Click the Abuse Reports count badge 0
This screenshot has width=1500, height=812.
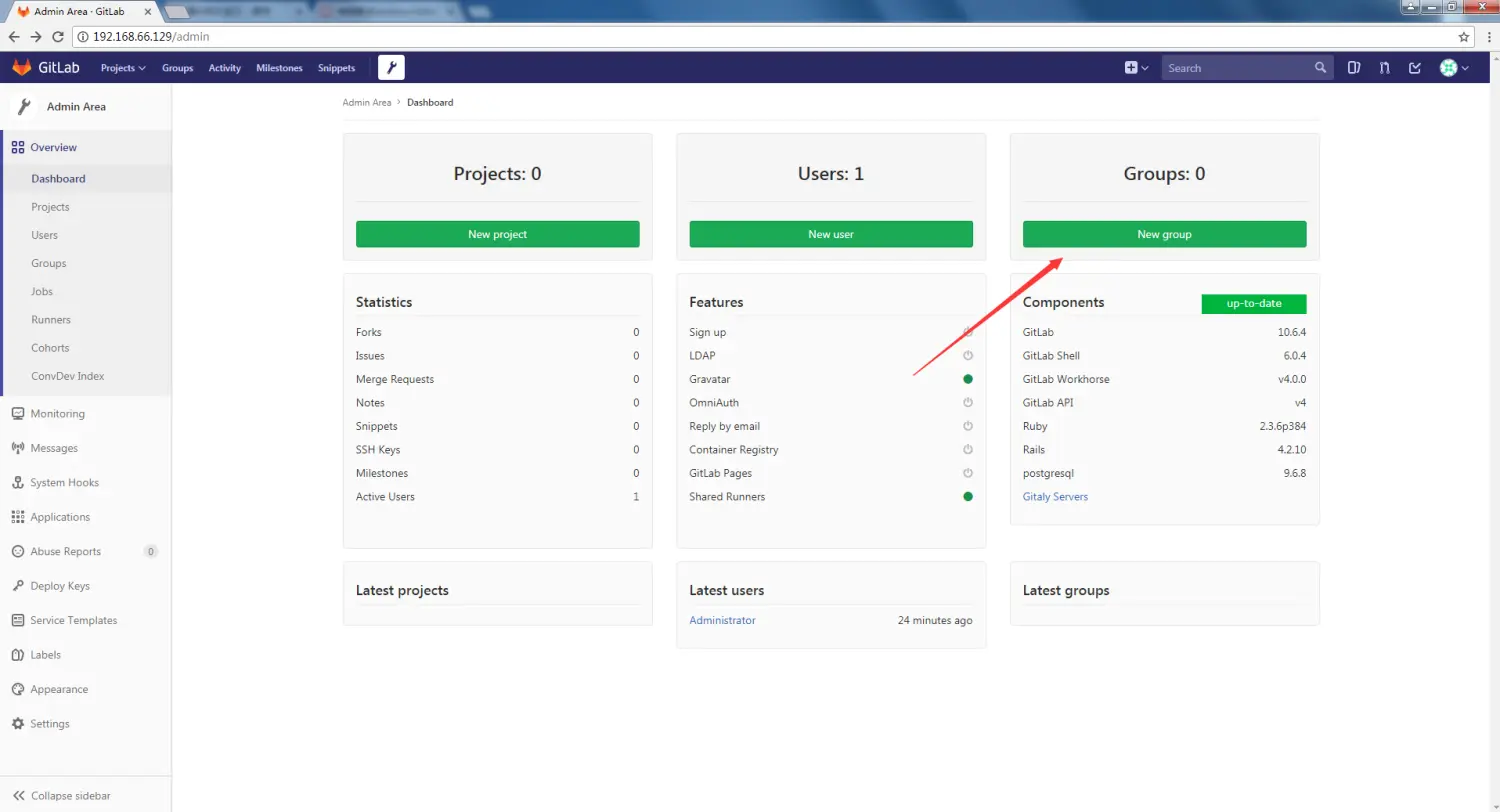(151, 552)
